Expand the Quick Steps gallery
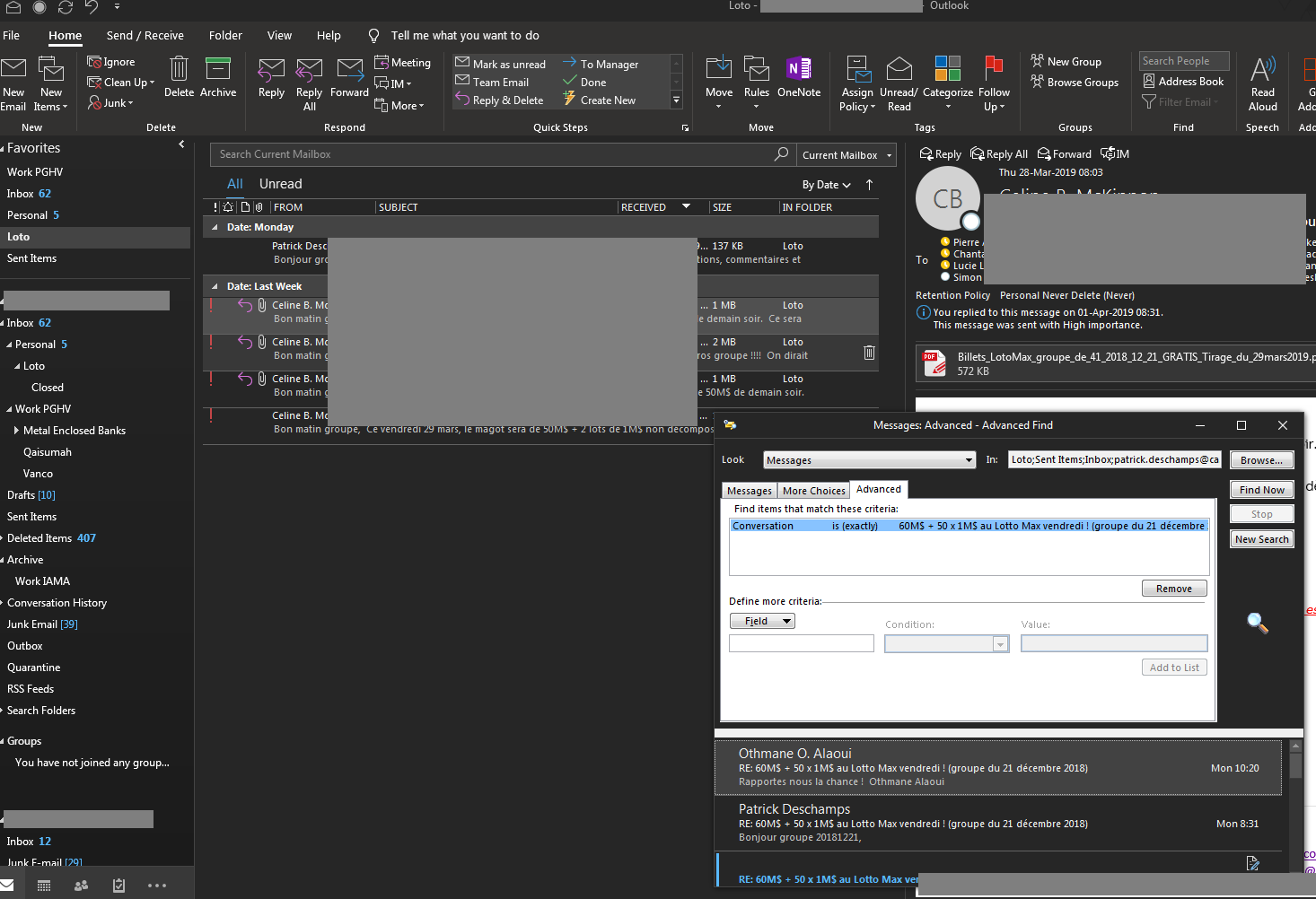The image size is (1316, 899). (x=677, y=100)
